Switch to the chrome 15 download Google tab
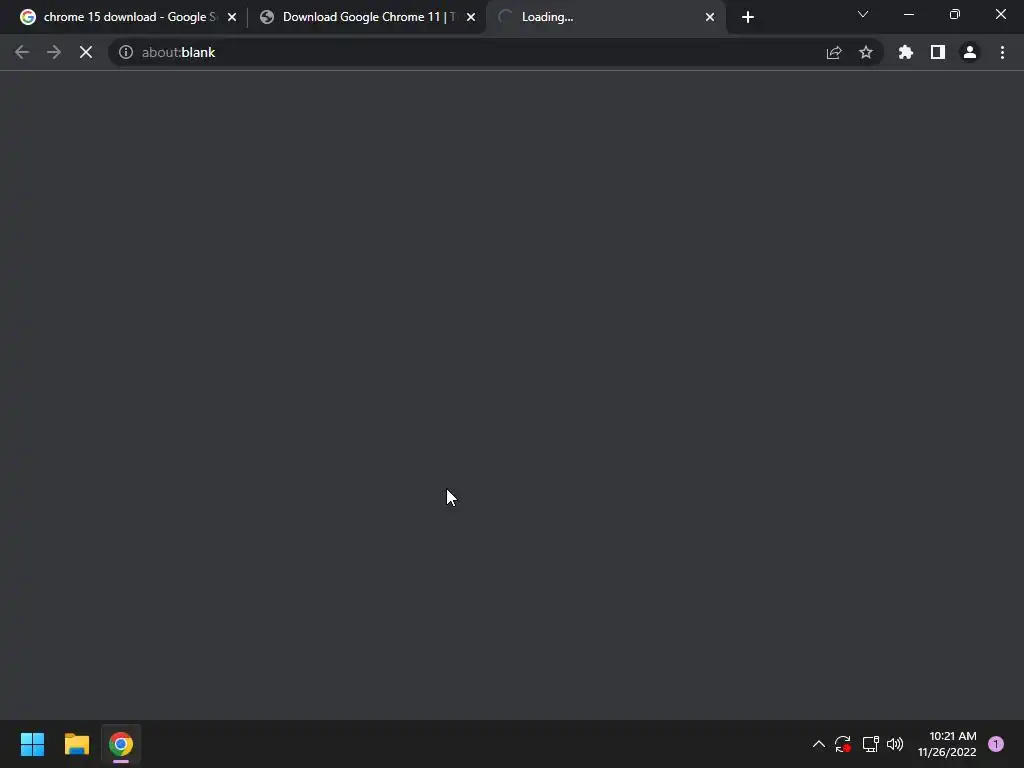Viewport: 1024px width, 768px height. point(124,17)
